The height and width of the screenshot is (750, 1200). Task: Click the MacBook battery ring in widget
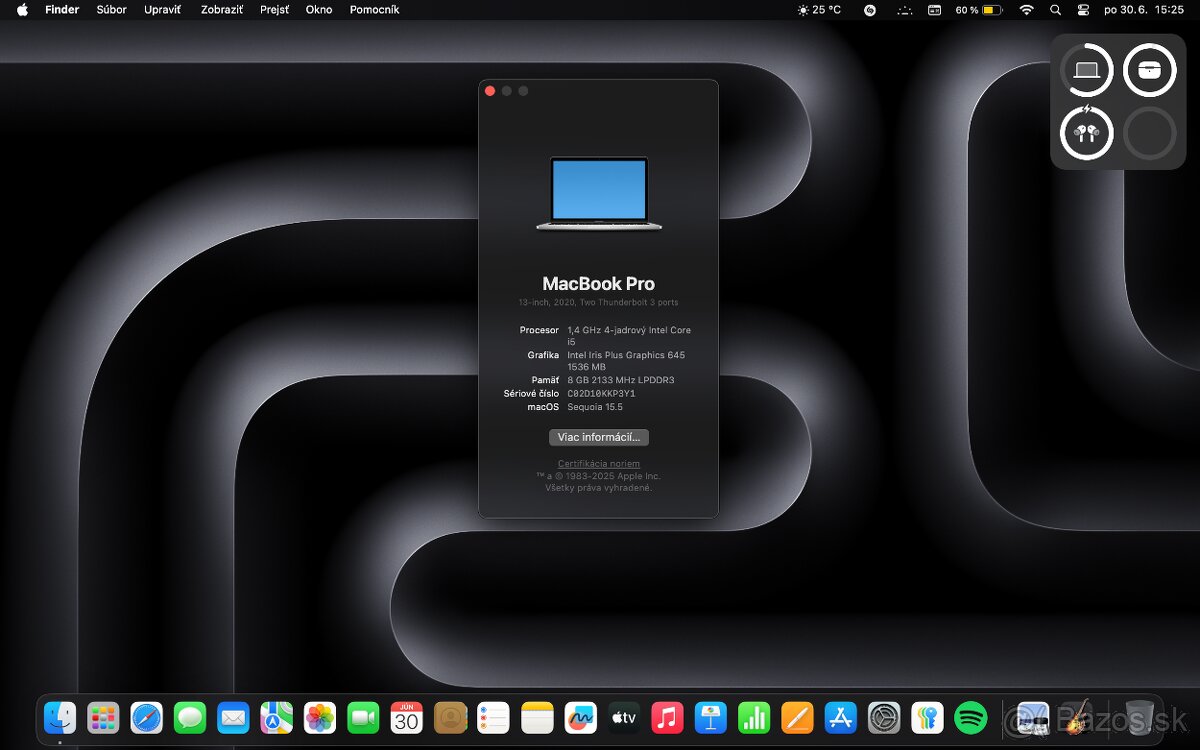coord(1087,70)
